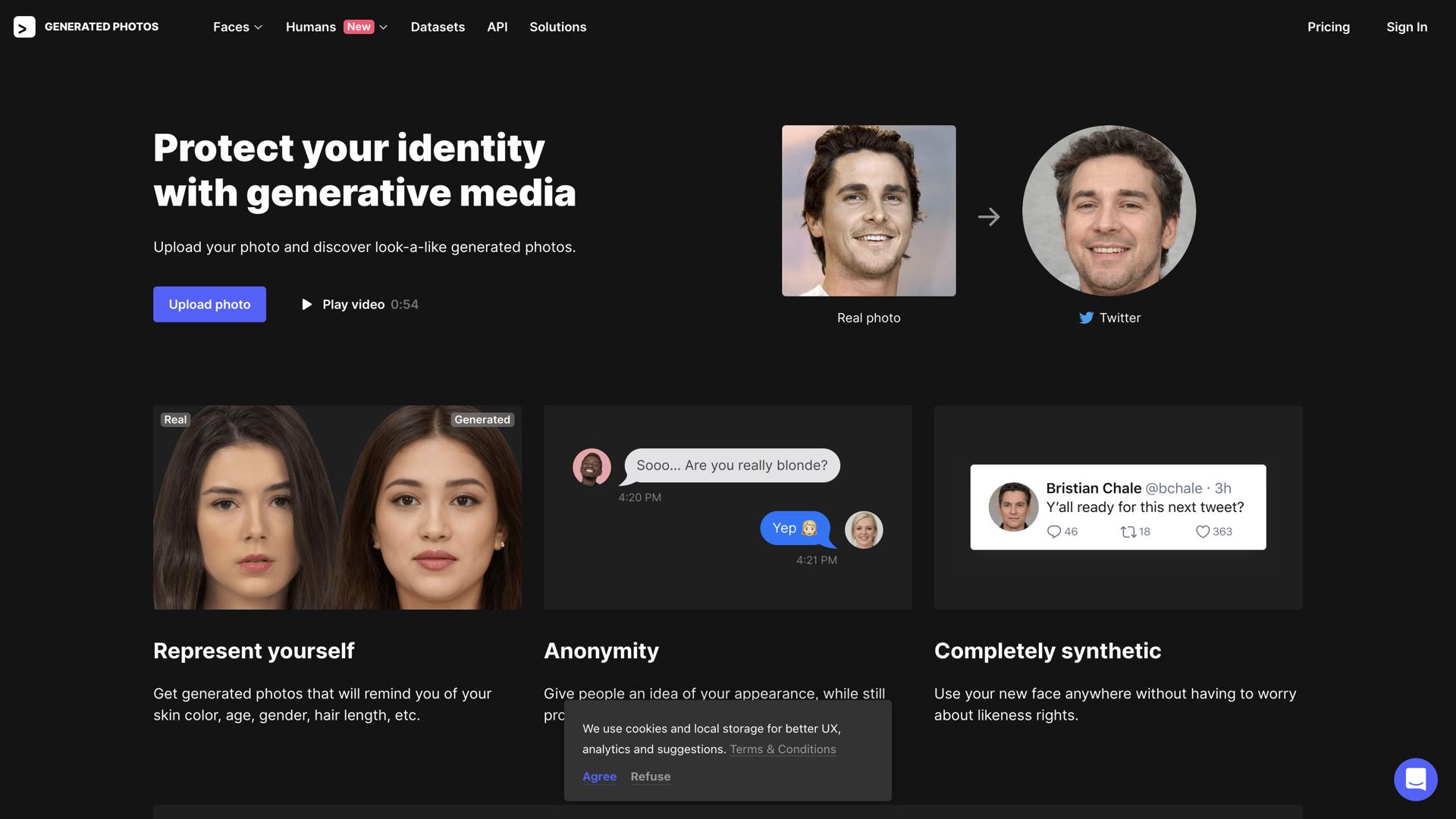Click the heart icon showing 363
This screenshot has height=819, width=1456.
pos(1202,532)
